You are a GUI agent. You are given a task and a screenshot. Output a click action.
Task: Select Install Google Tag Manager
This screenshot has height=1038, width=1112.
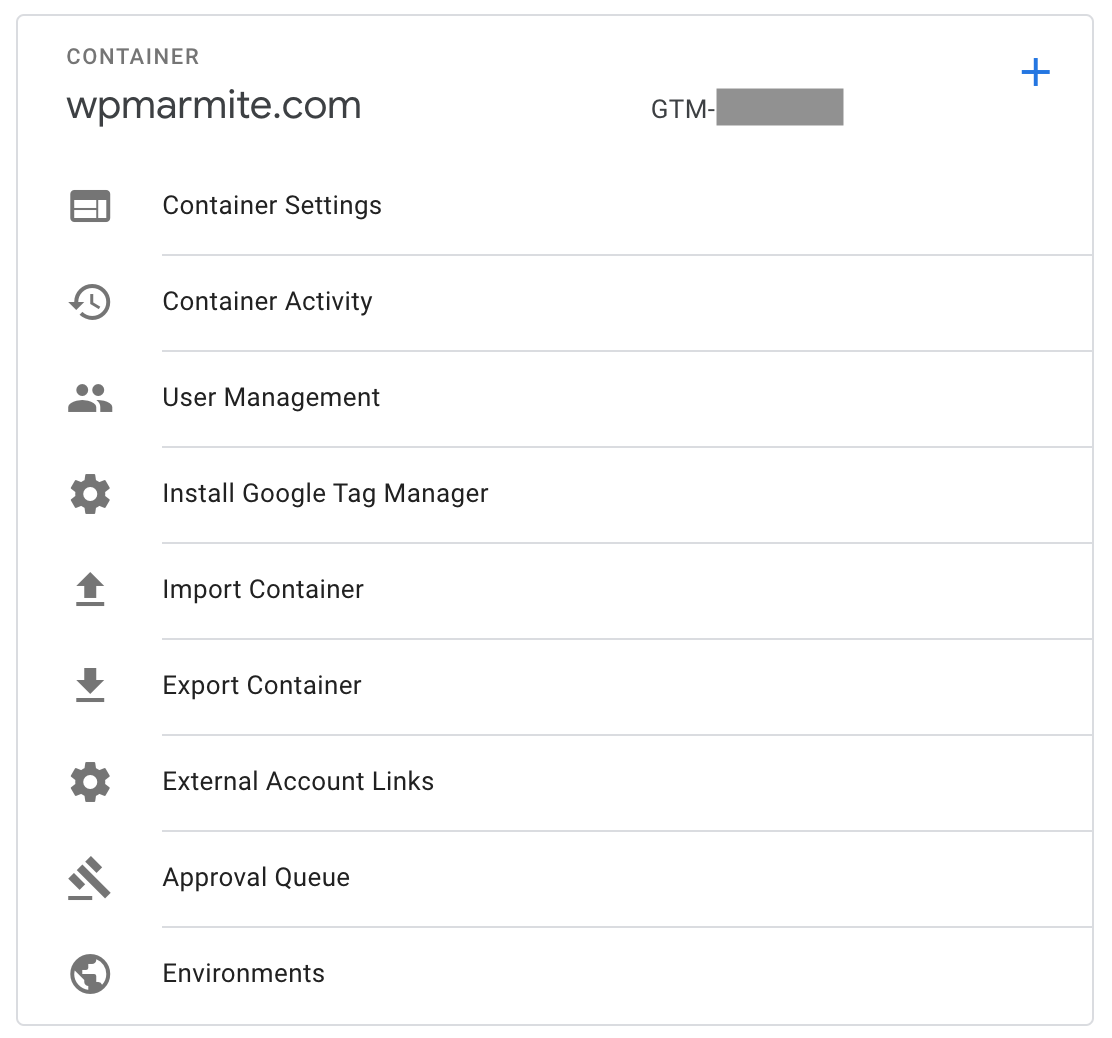click(325, 494)
